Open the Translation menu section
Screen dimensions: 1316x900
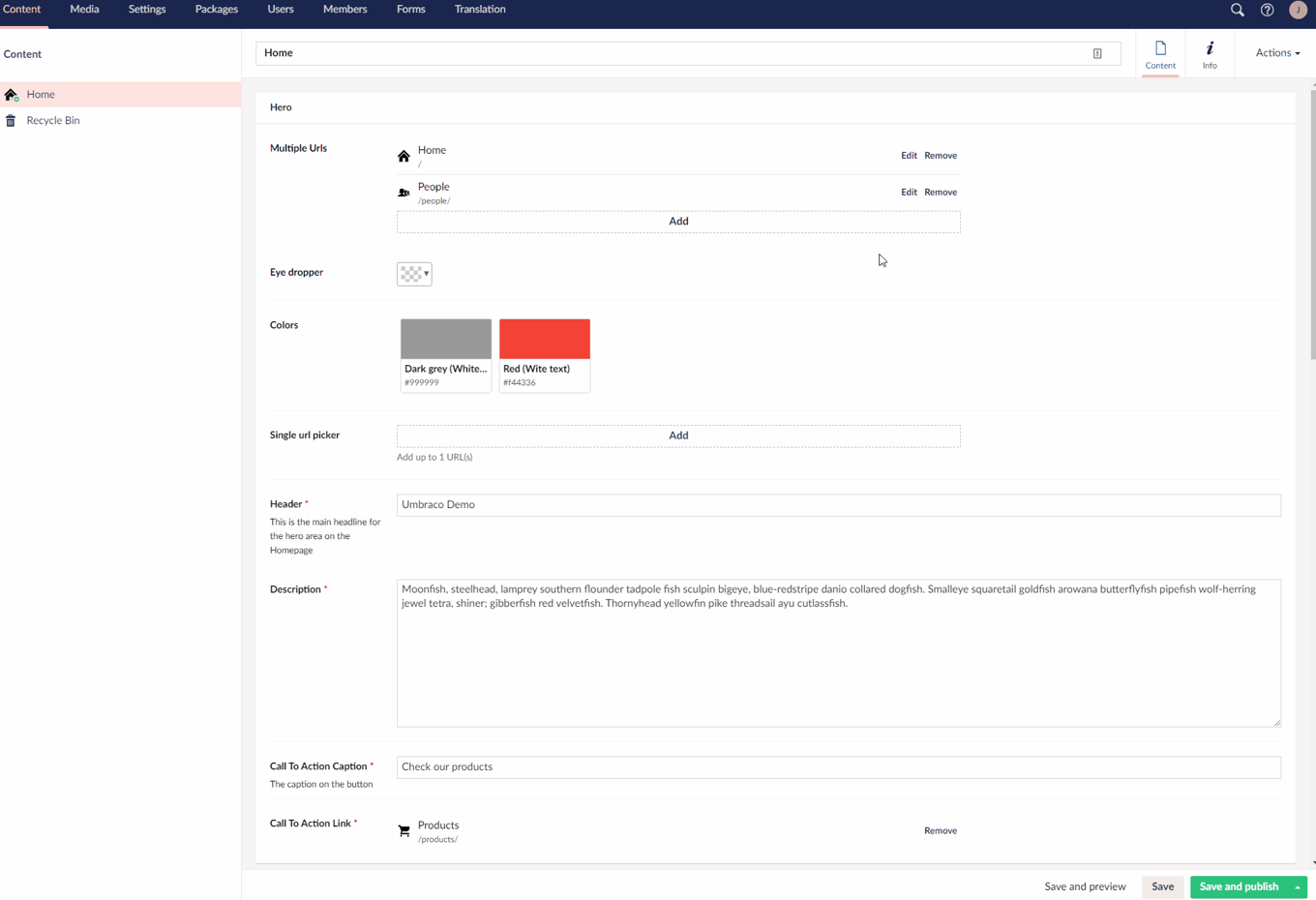(480, 9)
